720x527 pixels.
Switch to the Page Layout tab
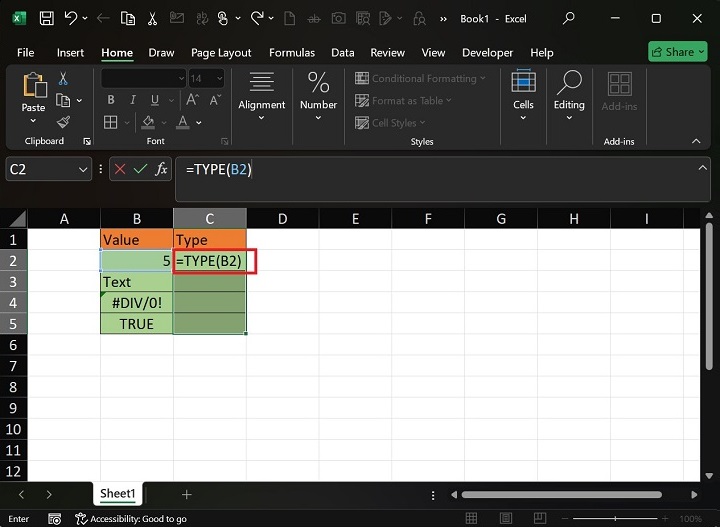221,52
